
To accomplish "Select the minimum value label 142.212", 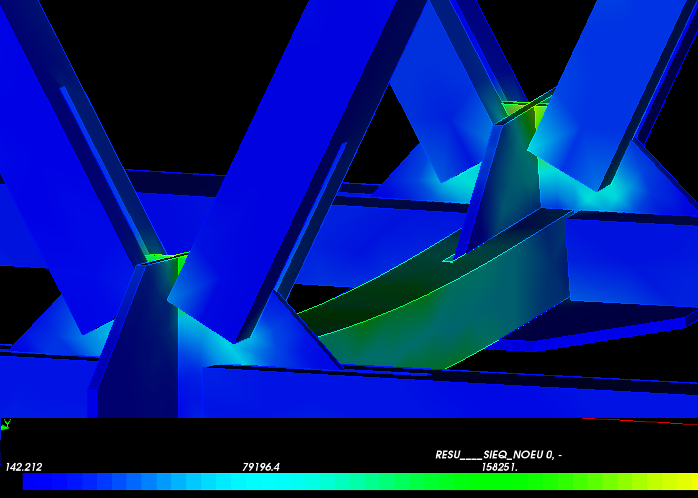I will [x=24, y=467].
